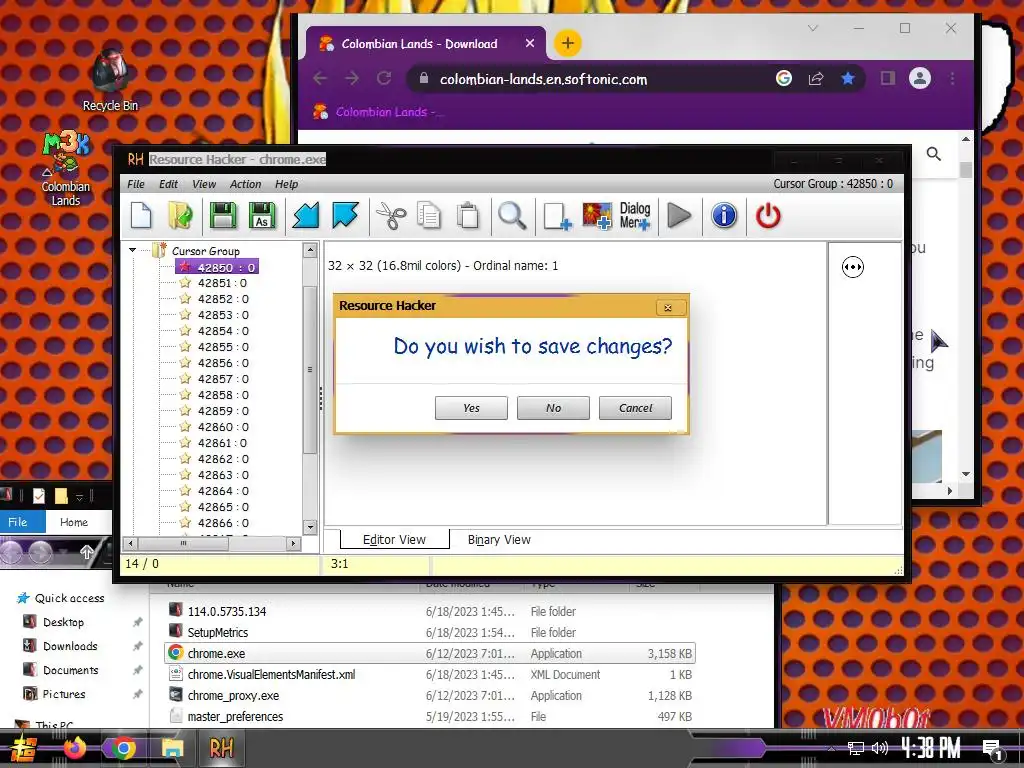Click the green Save floppy icon
The image size is (1024, 768).
(x=223, y=216)
